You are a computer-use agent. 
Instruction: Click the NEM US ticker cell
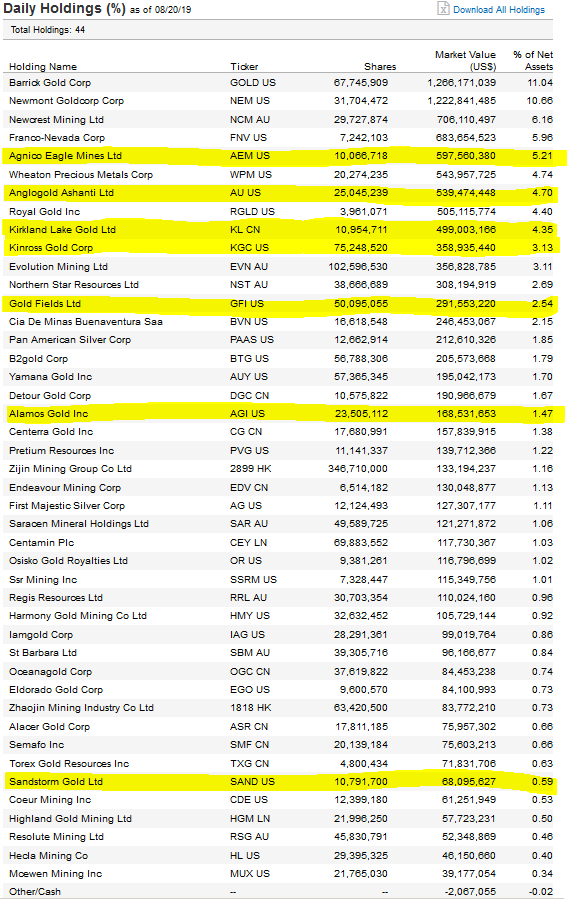[250, 101]
